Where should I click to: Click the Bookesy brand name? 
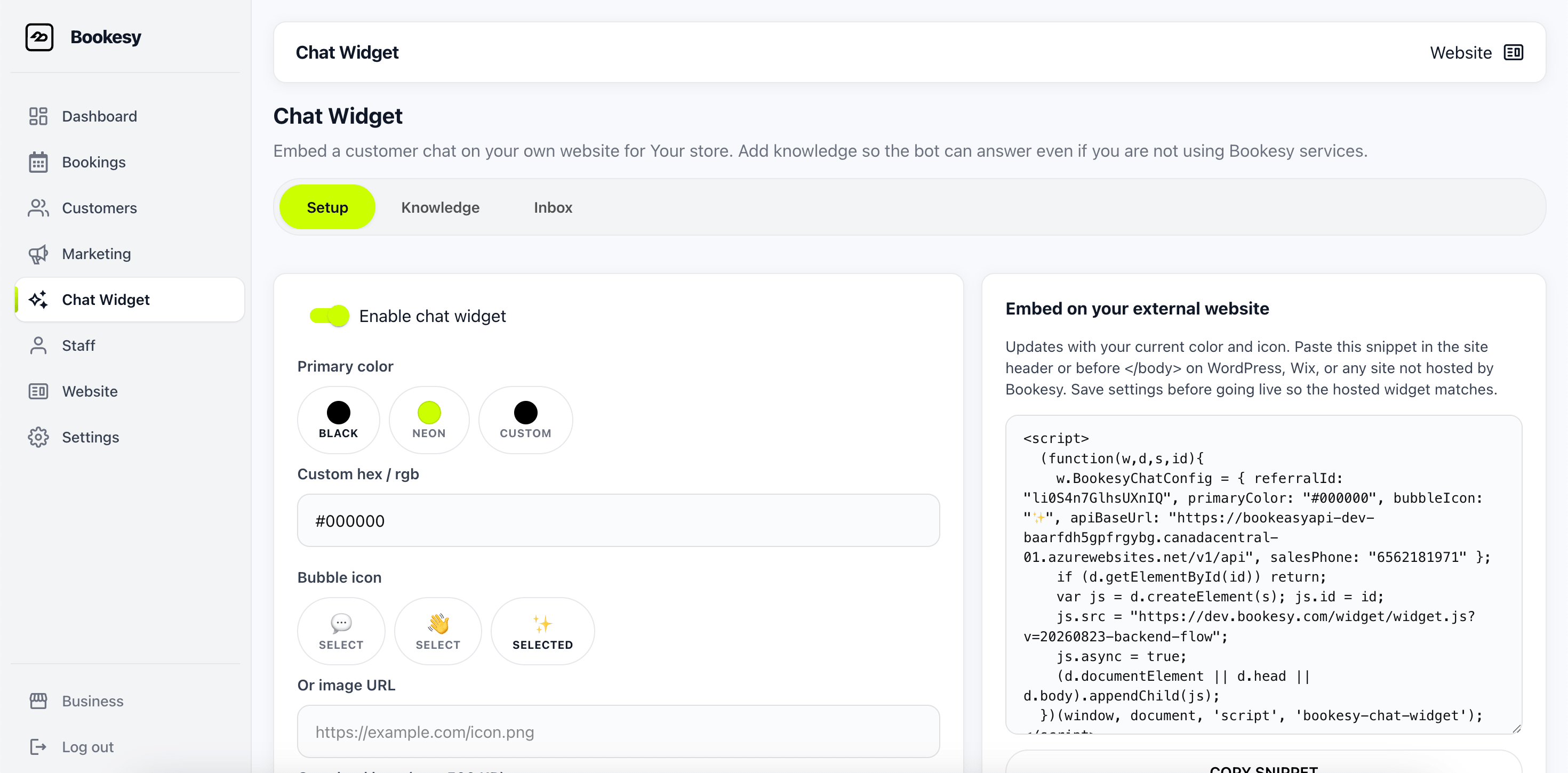pos(106,37)
